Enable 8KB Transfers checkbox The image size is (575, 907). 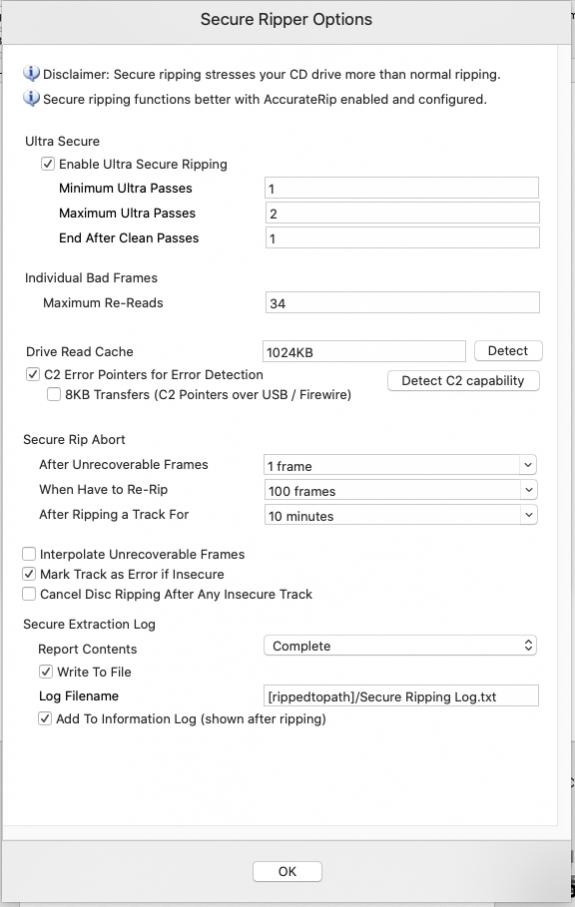click(x=54, y=394)
